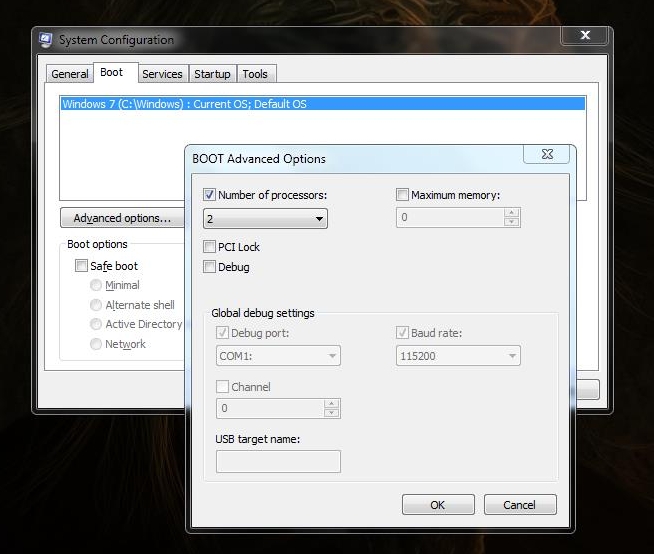The image size is (654, 554).
Task: Open the COM1 debug port dropdown
Action: [x=278, y=356]
